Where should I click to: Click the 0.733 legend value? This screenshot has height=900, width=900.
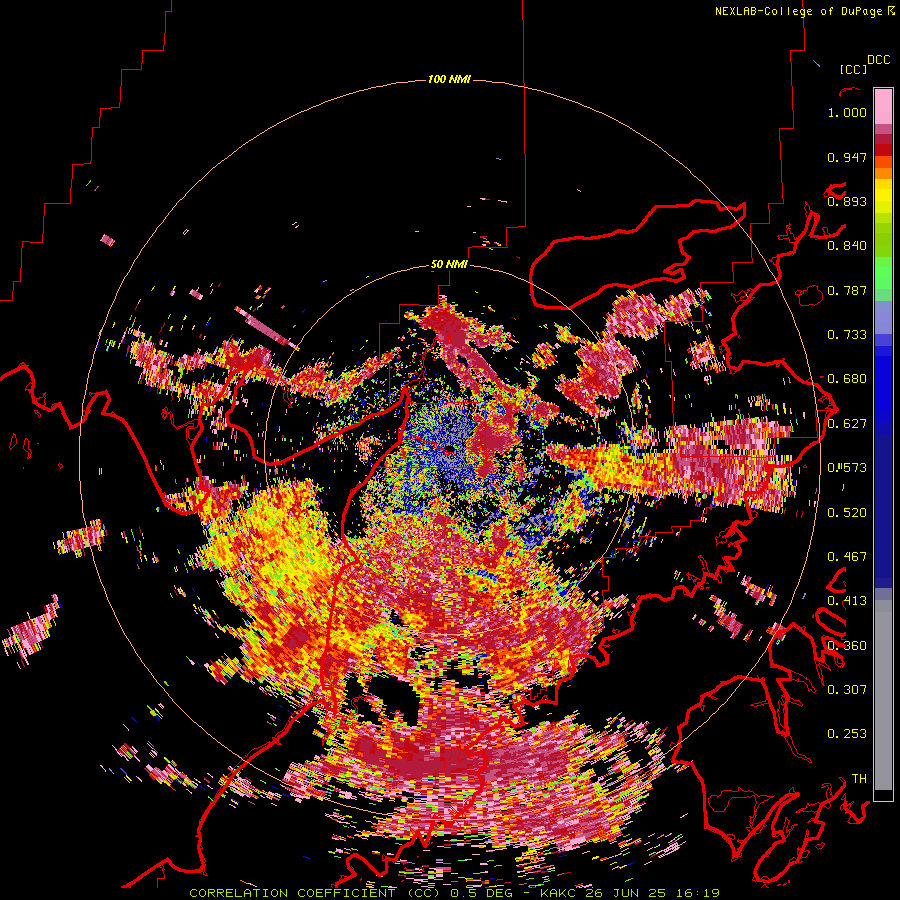click(x=847, y=335)
